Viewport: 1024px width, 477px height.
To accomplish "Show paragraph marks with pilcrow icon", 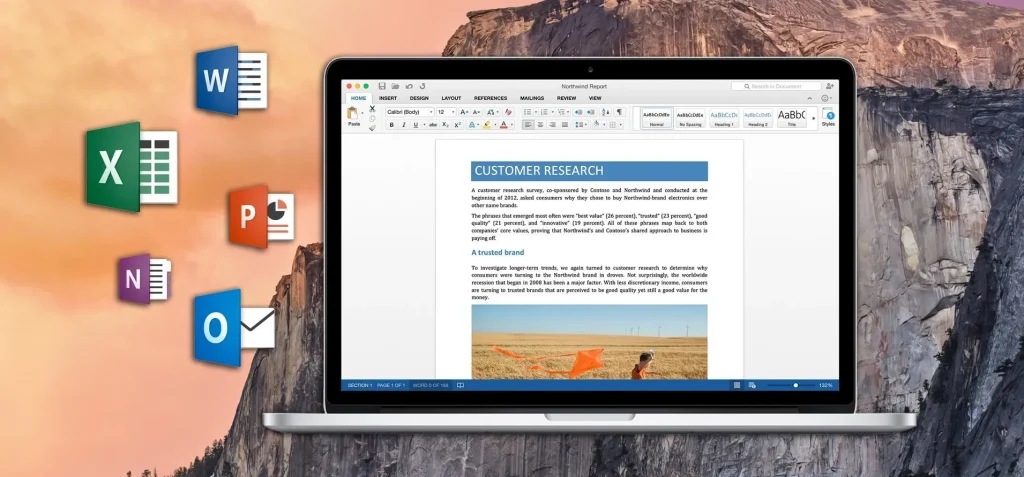I will (x=619, y=112).
